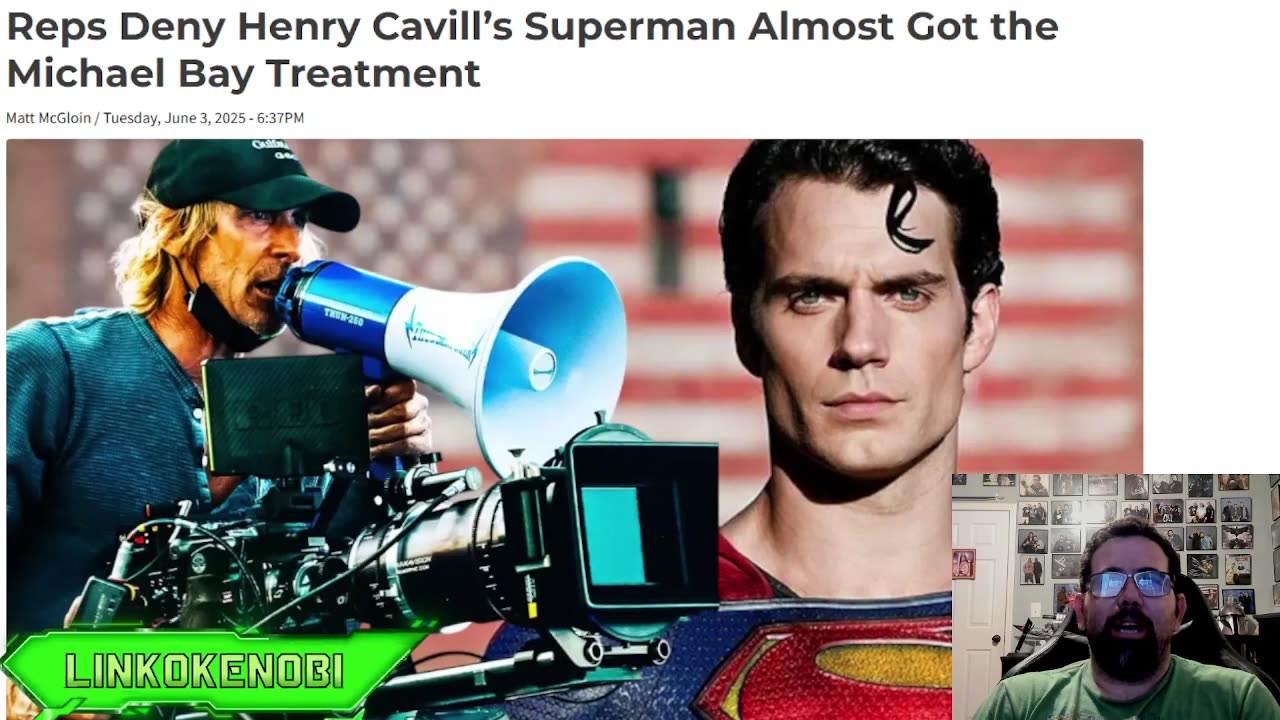Click the film camera's teal matte box screen
Image resolution: width=1280 pixels, height=720 pixels.
tap(613, 536)
